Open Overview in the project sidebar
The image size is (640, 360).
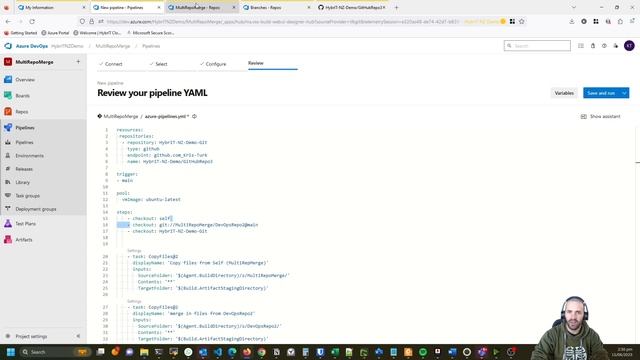[25, 80]
